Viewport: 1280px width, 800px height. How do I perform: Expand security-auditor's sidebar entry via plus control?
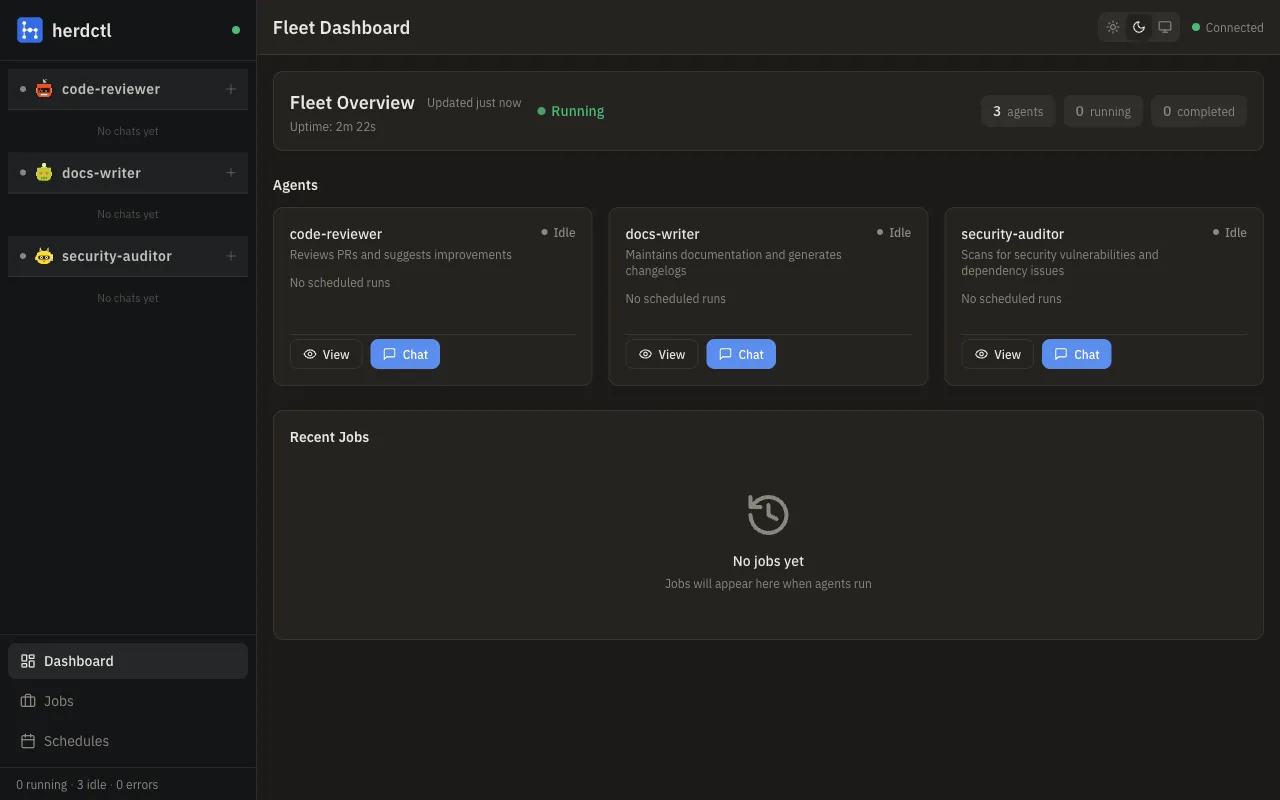coord(231,256)
